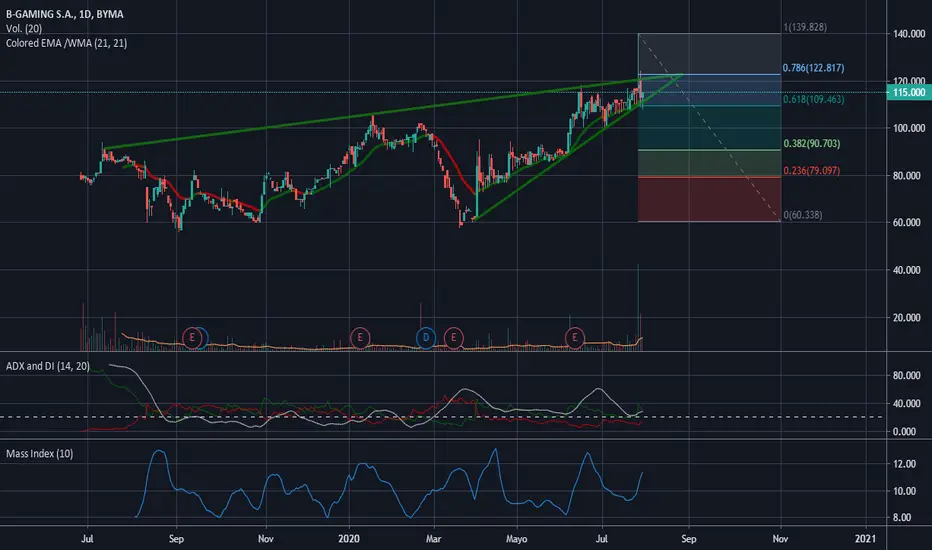Click 20.000 on the price axis

pyautogui.click(x=906, y=318)
